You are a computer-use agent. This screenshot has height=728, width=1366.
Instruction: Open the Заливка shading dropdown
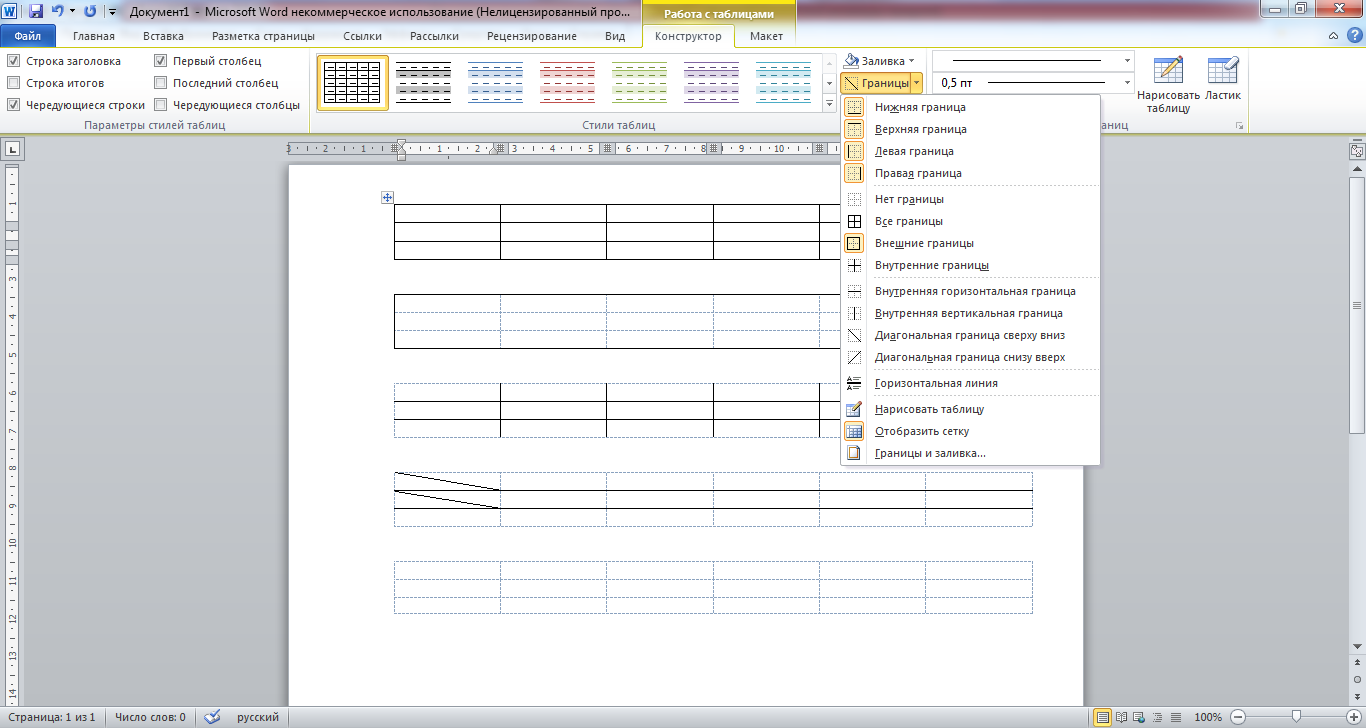pos(911,61)
